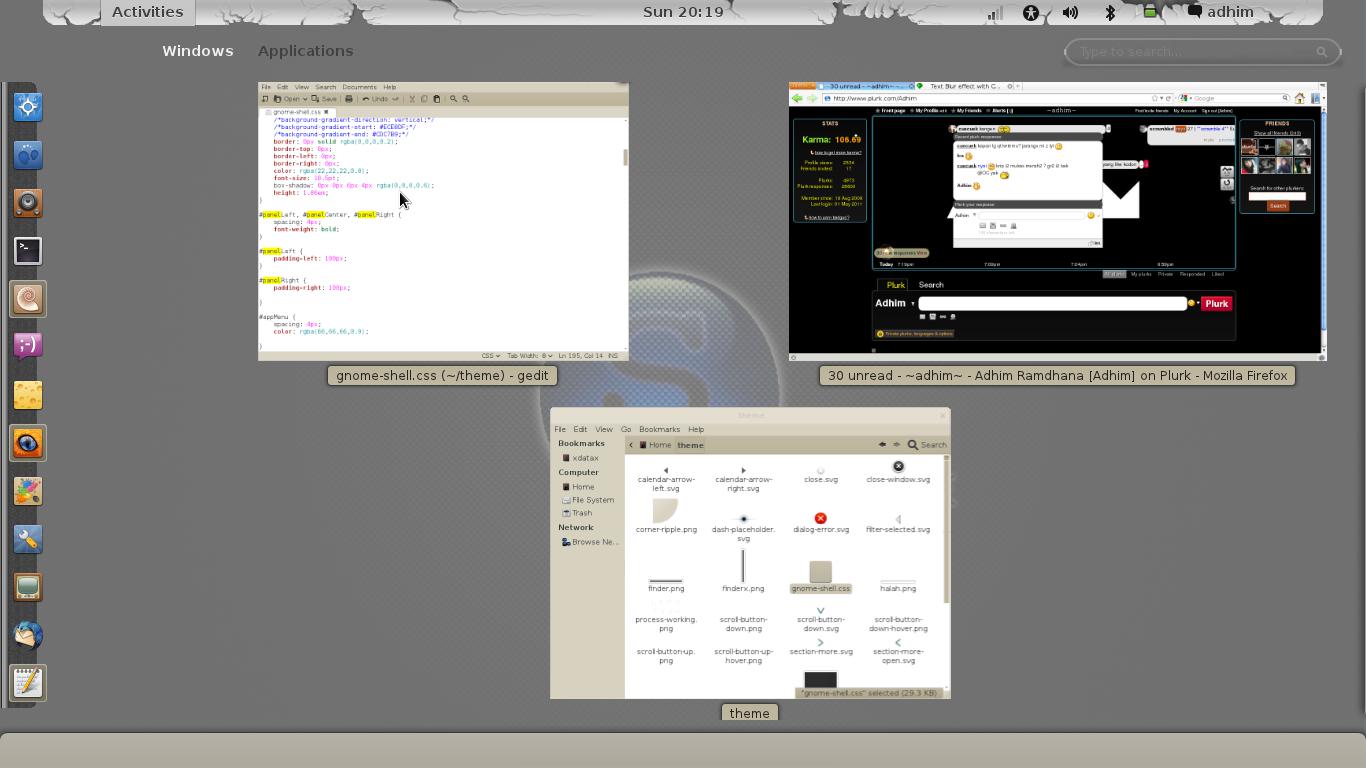
Task: Open the blue GNOME footprint dash icon
Action: [28, 155]
